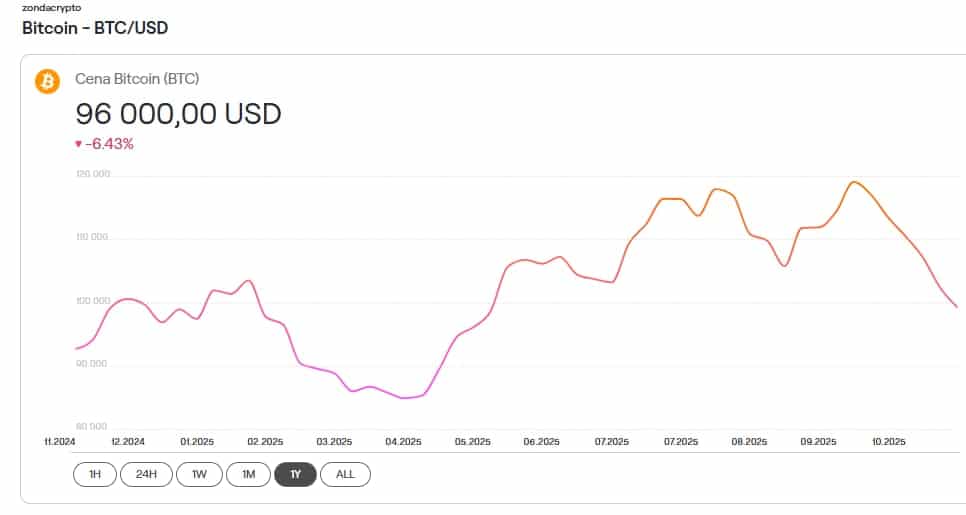Choose the 1W time range
The width and height of the screenshot is (966, 515).
(199, 474)
